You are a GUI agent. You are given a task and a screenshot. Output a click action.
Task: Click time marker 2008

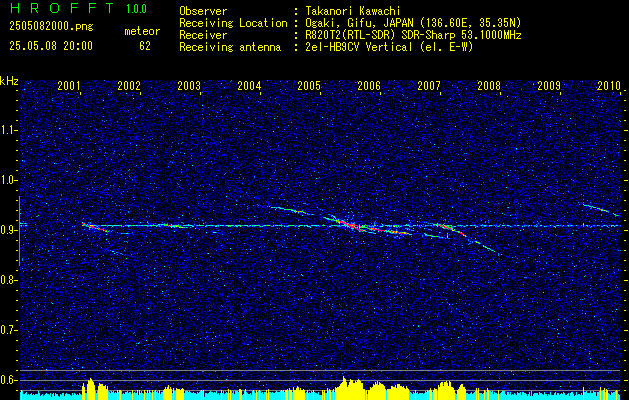point(489,85)
